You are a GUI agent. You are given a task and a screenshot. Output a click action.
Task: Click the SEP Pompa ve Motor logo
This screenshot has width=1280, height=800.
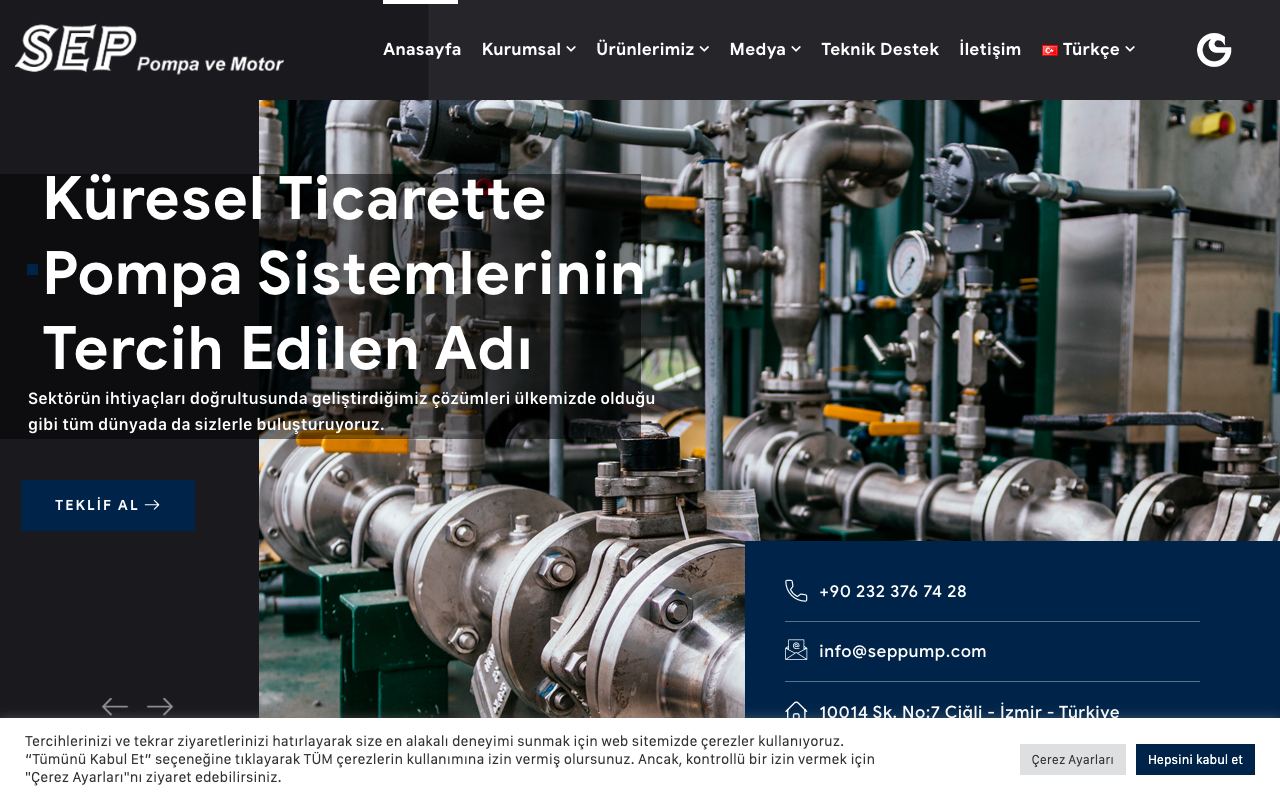(x=150, y=49)
